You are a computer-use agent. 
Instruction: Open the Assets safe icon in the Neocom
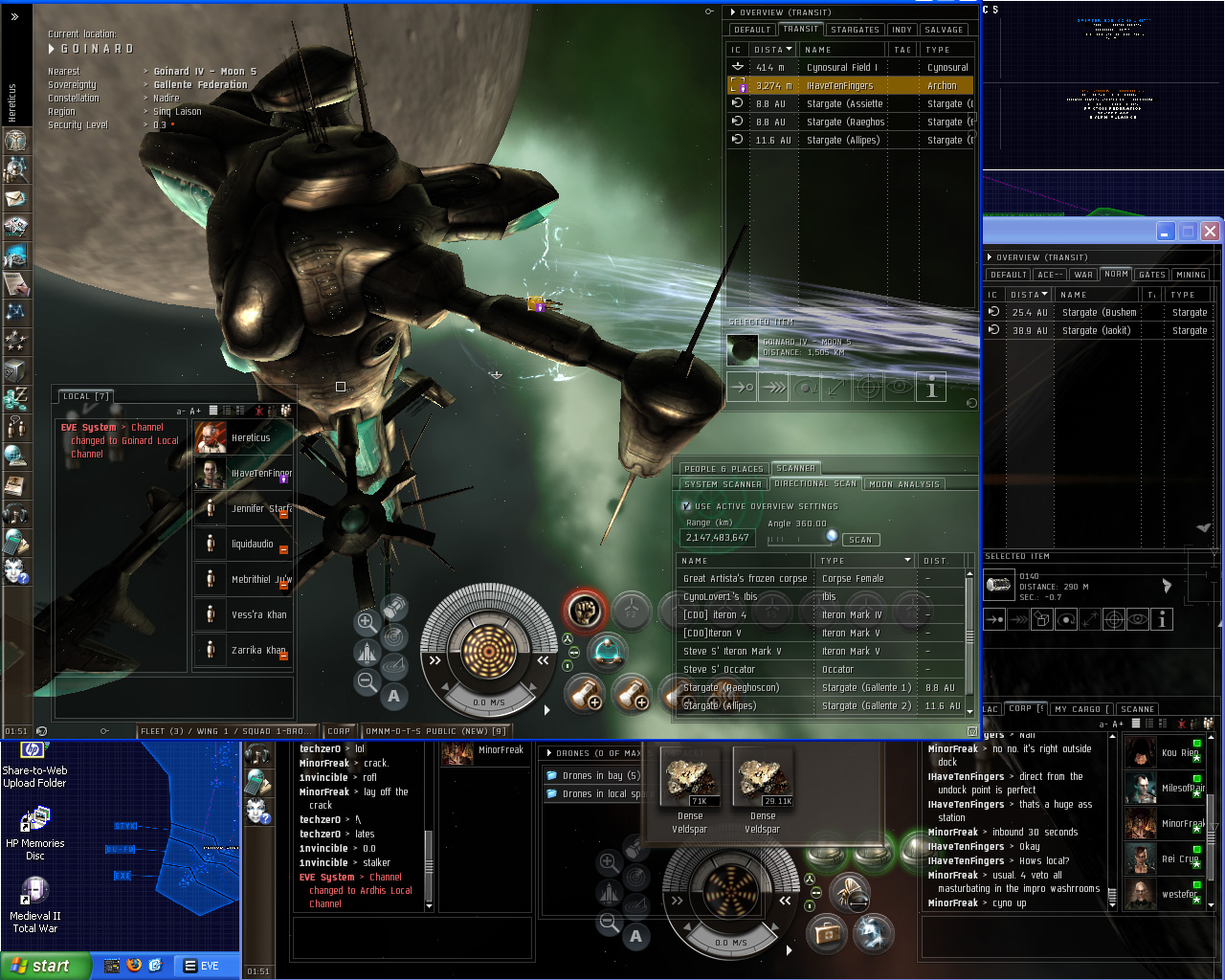click(x=15, y=369)
